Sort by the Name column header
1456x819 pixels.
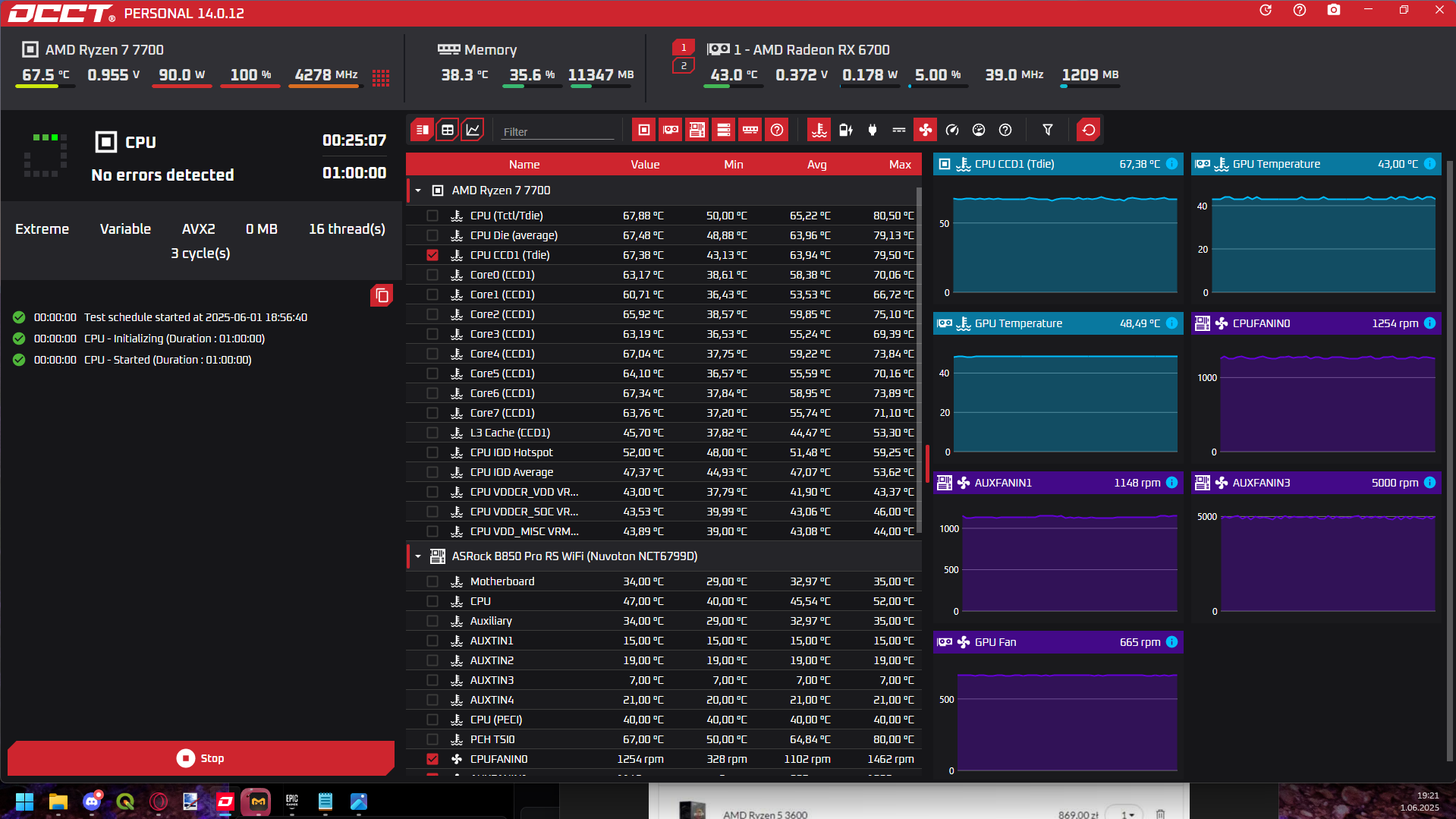pyautogui.click(x=524, y=165)
